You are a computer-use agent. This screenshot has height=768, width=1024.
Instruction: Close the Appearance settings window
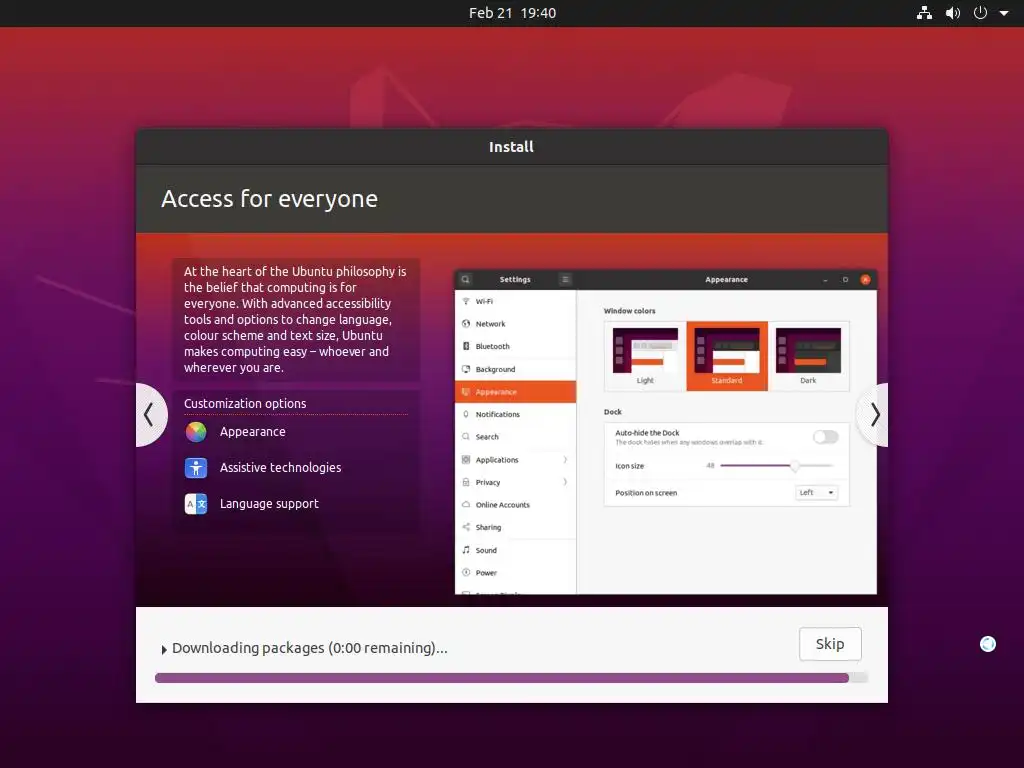(865, 280)
